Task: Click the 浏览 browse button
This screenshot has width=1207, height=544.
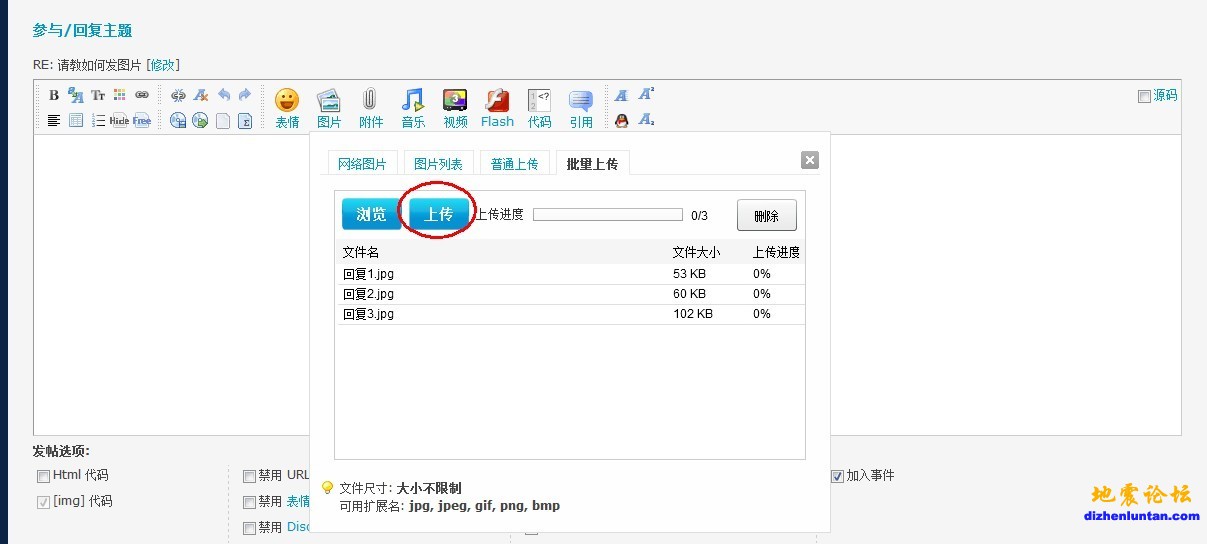Action: click(x=371, y=214)
